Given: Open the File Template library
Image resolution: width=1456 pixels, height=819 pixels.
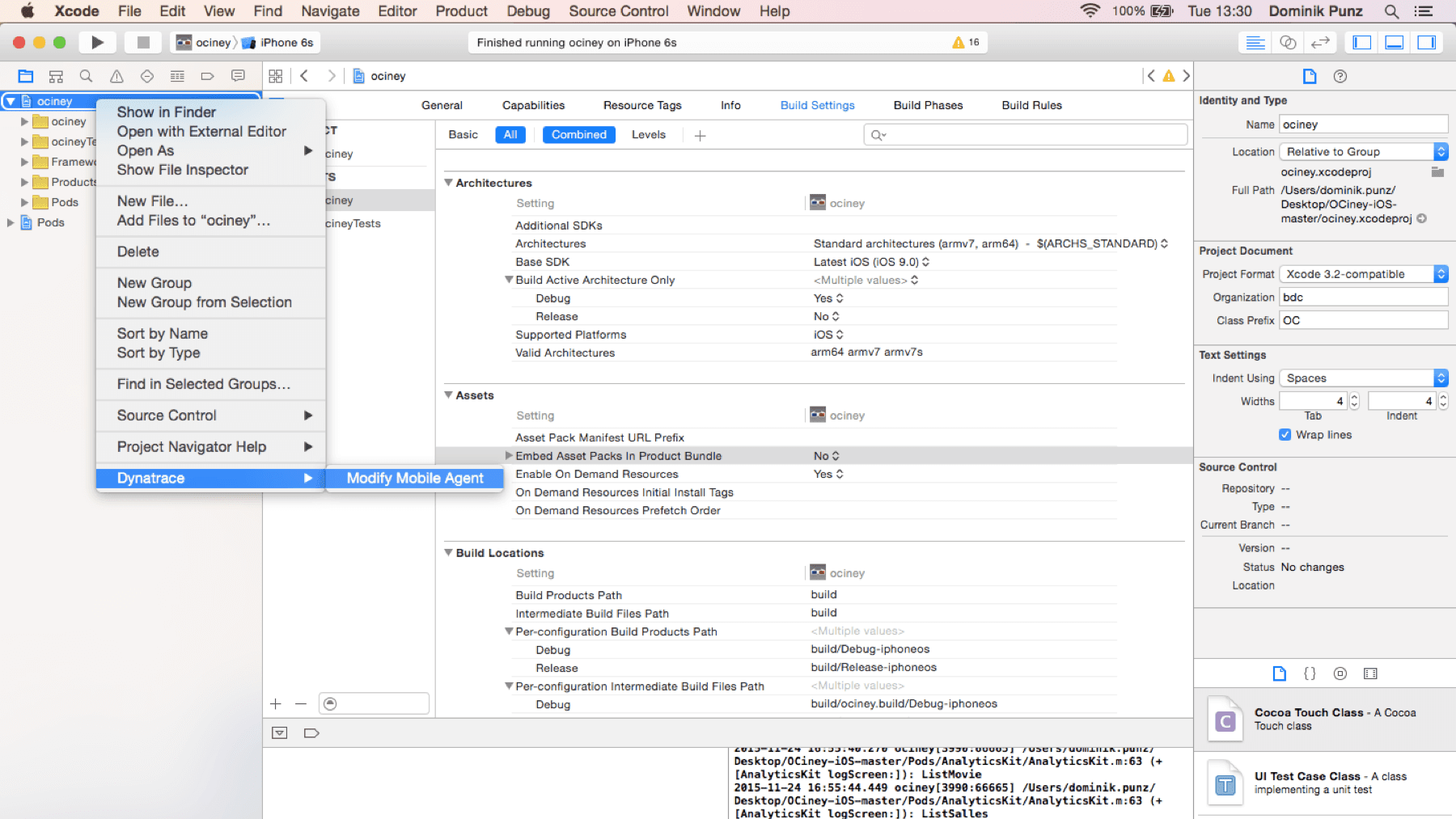Looking at the screenshot, I should tap(1279, 673).
